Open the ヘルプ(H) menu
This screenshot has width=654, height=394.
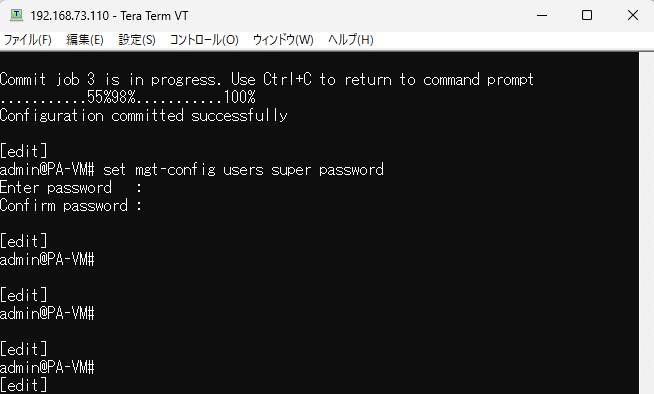point(350,40)
